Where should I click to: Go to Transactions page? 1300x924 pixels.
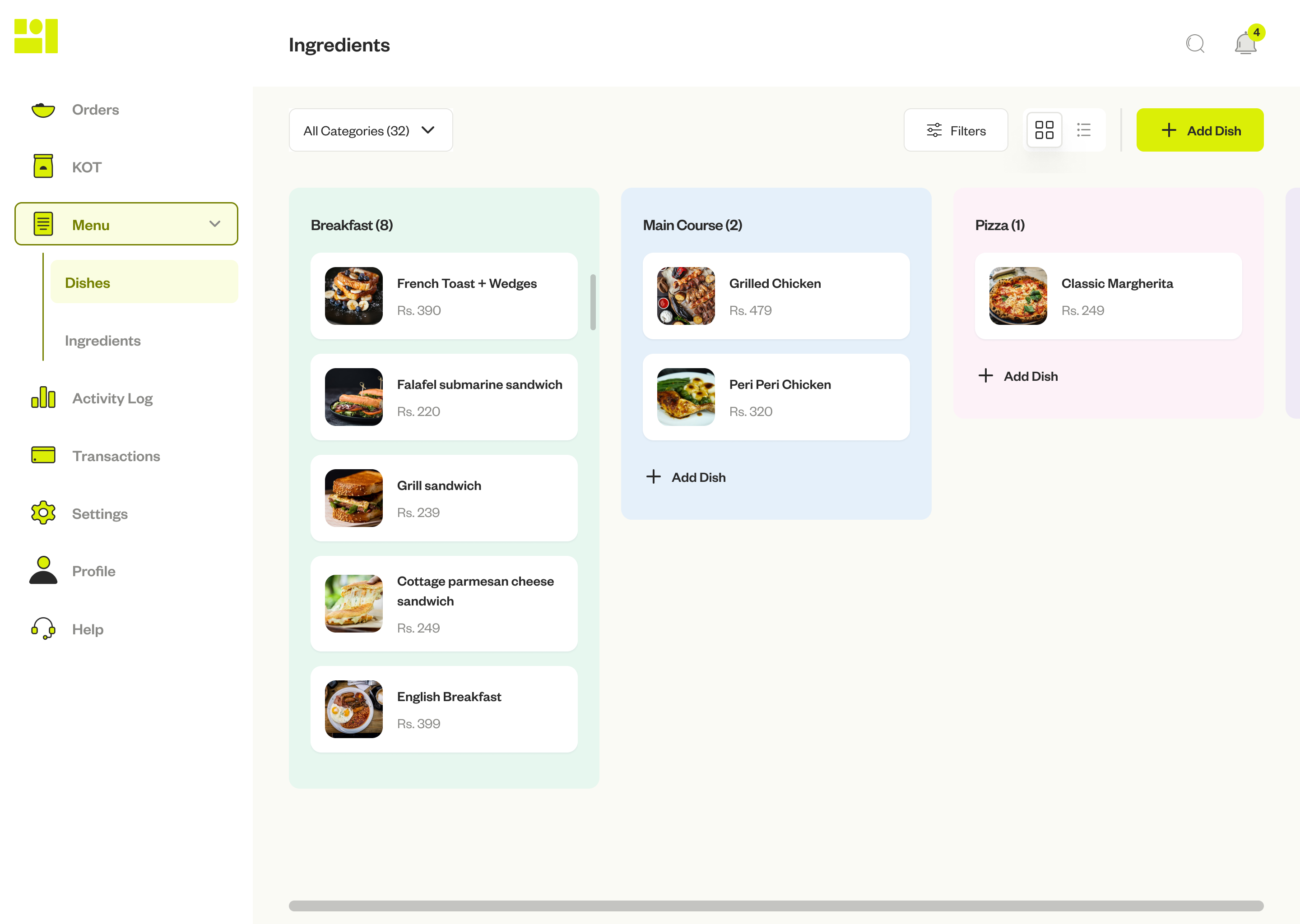point(116,456)
